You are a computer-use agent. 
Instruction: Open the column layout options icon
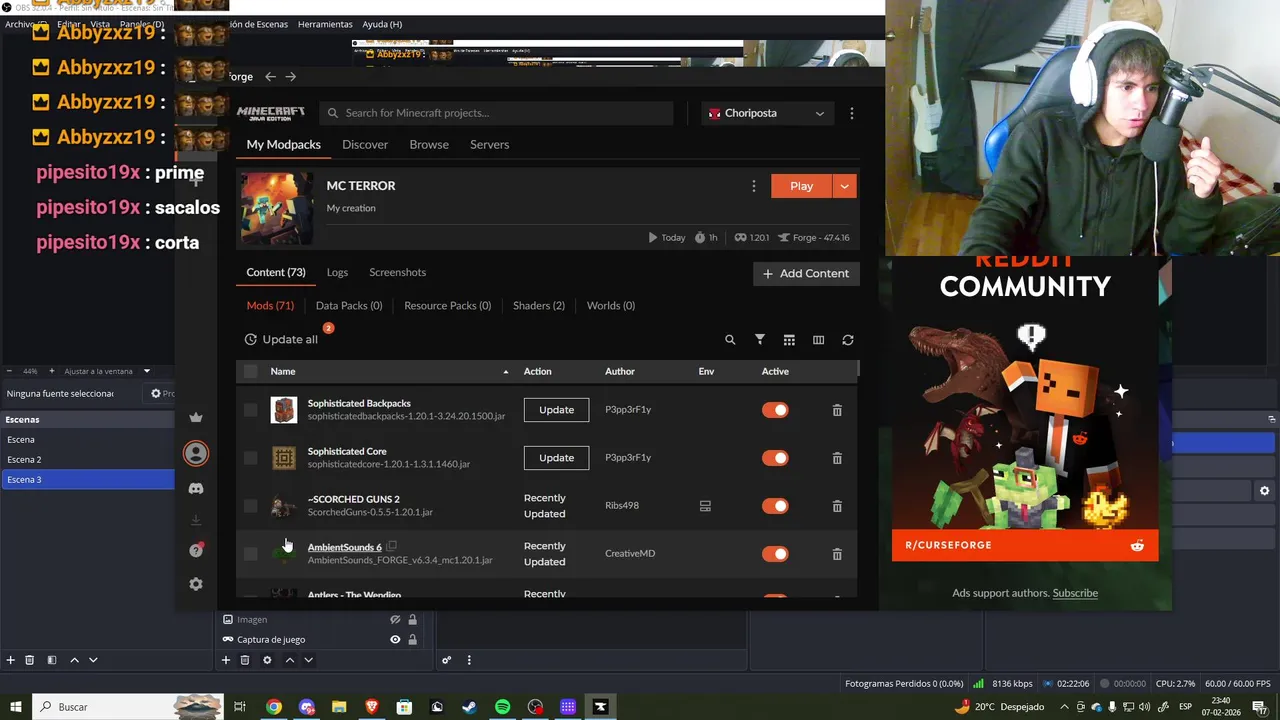coord(818,340)
